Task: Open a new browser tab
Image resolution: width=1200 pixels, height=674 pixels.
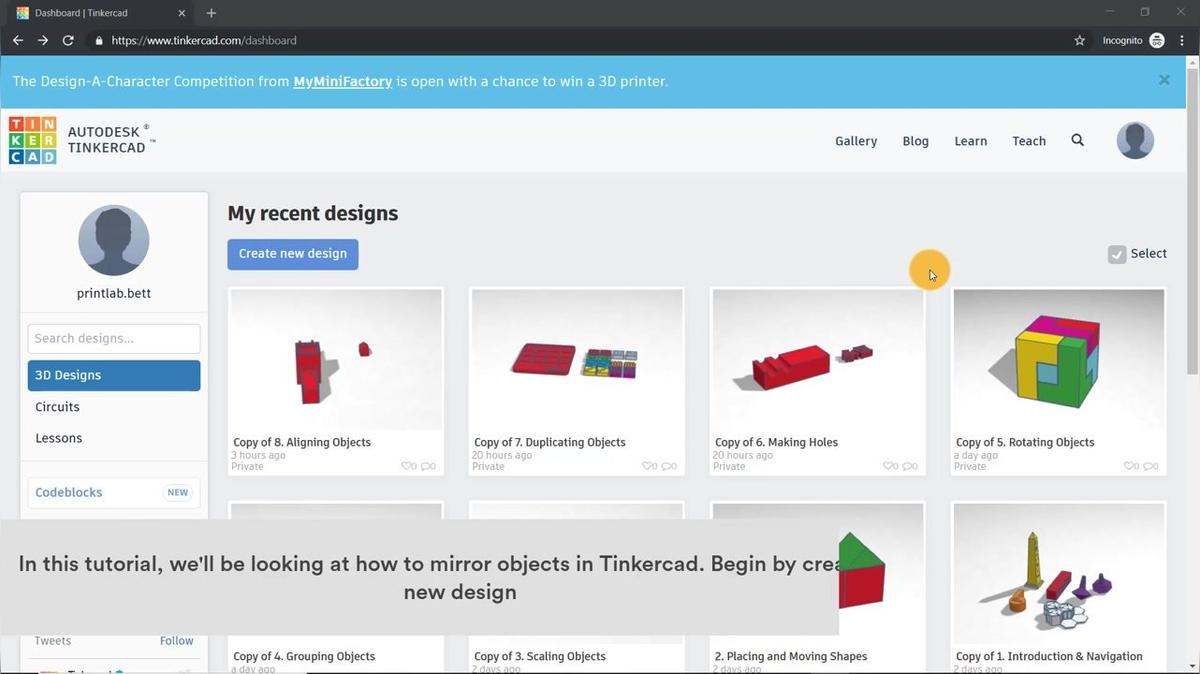Action: (211, 13)
